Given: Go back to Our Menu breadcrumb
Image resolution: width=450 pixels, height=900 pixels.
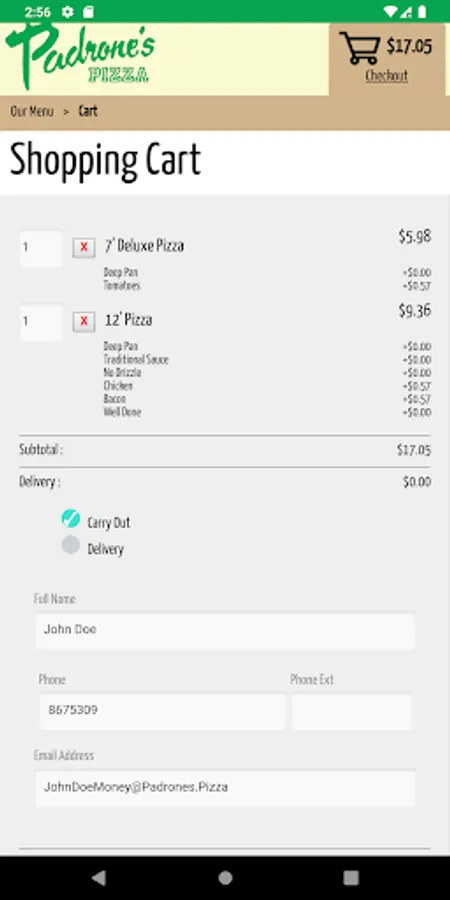Looking at the screenshot, I should pos(32,111).
